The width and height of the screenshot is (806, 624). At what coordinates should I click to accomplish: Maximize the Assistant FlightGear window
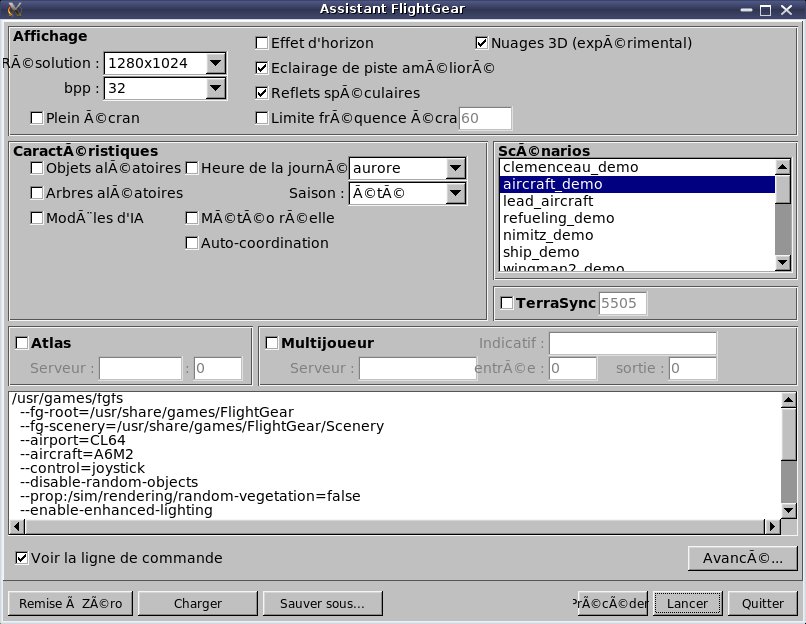pyautogui.click(x=765, y=10)
